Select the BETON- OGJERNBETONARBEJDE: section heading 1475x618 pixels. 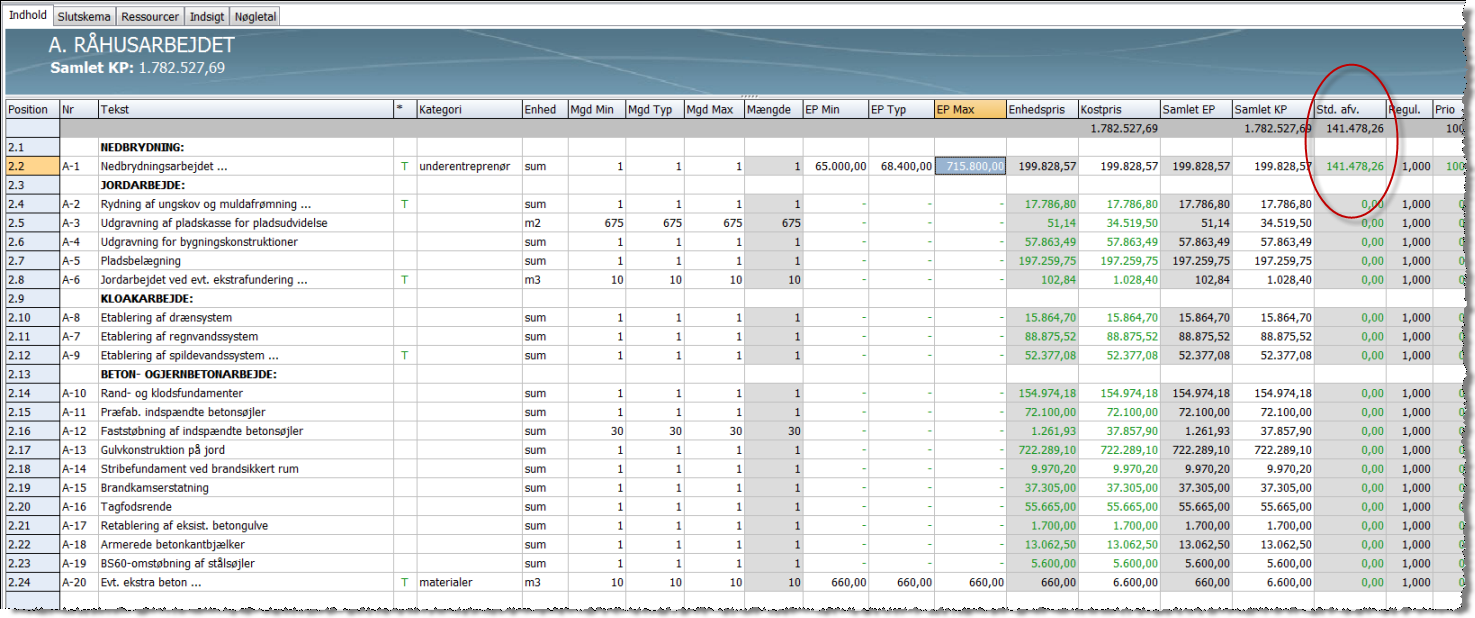[x=188, y=374]
